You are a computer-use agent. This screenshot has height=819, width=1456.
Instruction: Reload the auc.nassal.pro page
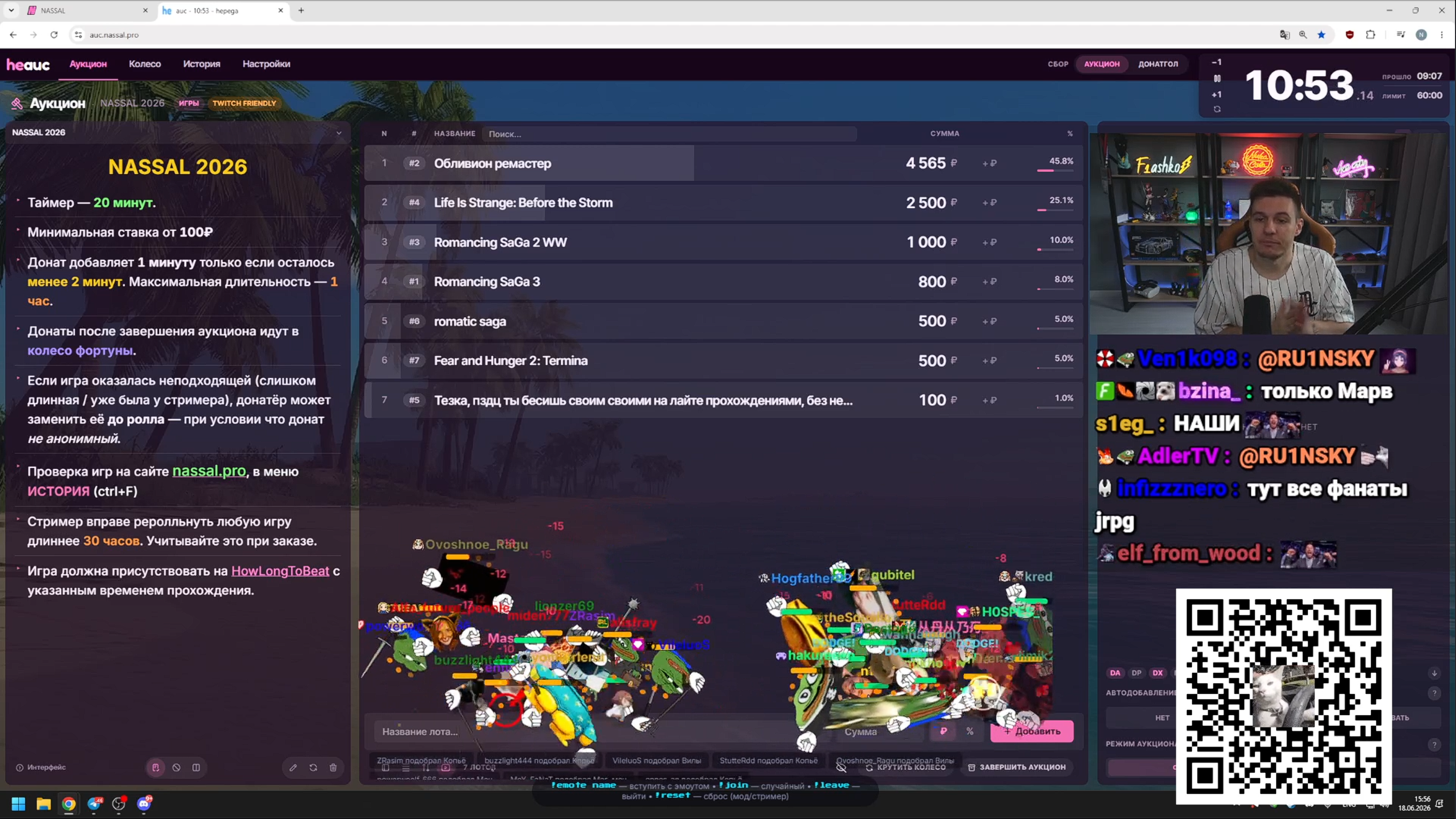(54, 35)
